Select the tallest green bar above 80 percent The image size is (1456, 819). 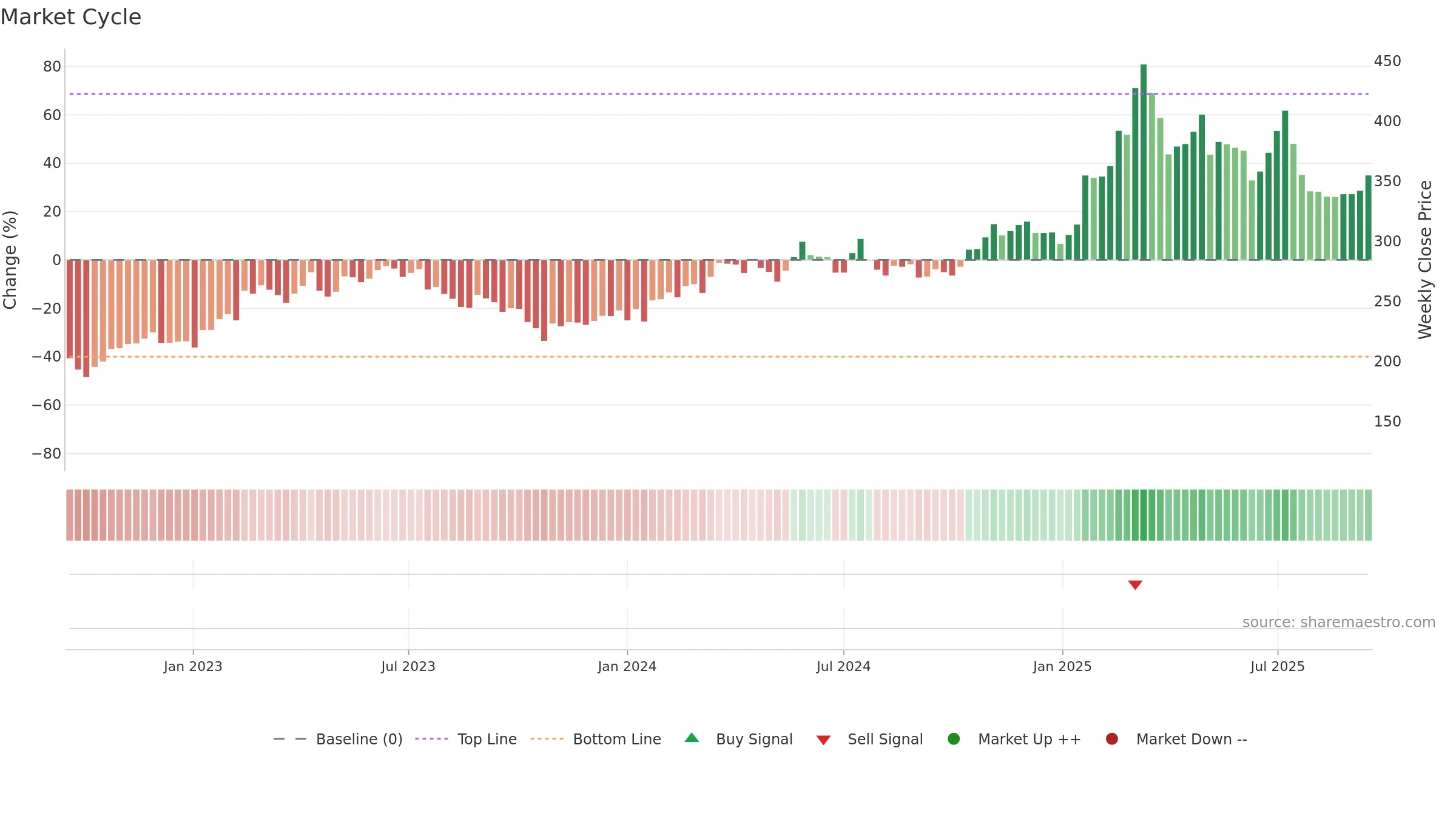coord(1144,162)
